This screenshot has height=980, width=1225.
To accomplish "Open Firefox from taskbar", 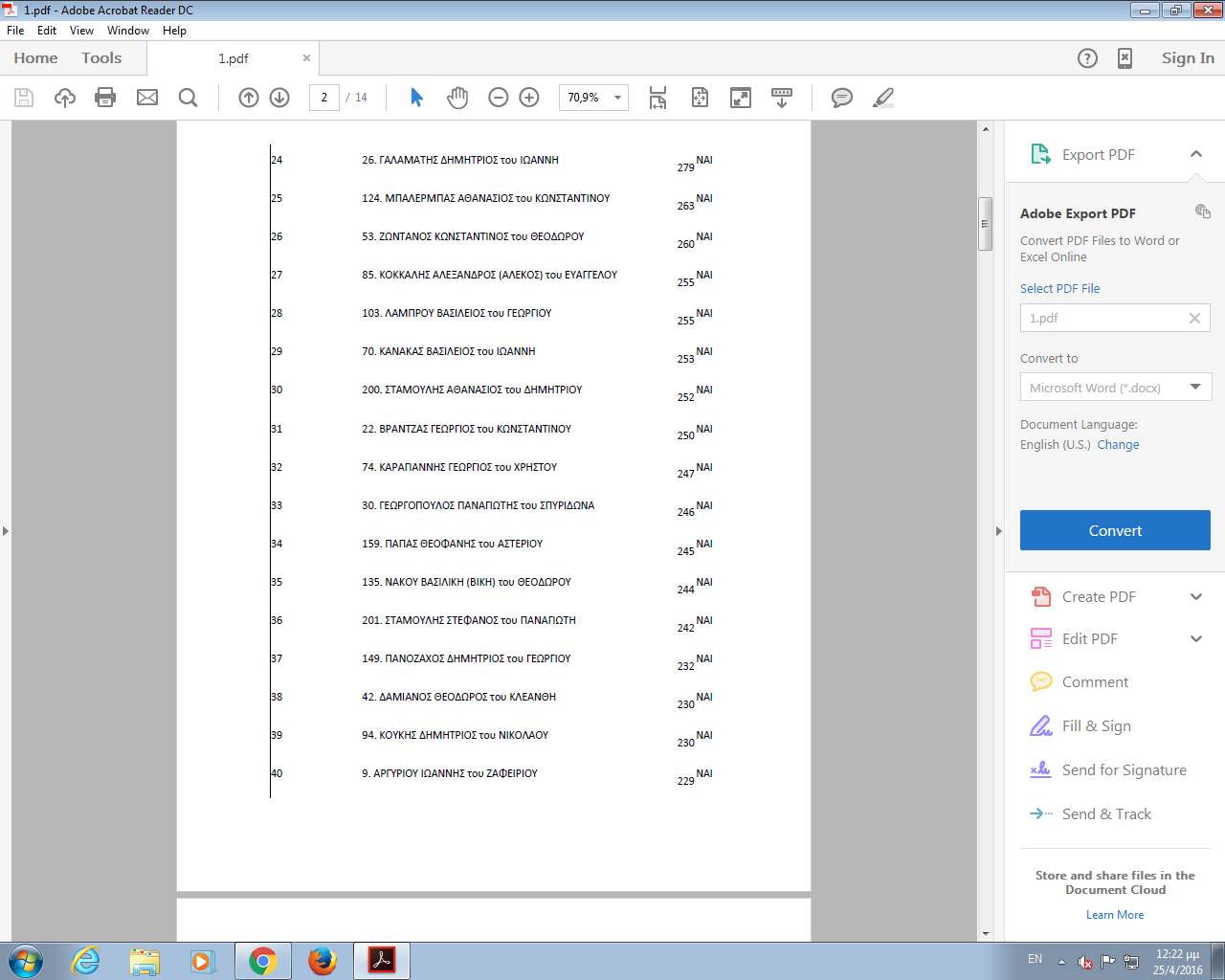I will [322, 961].
